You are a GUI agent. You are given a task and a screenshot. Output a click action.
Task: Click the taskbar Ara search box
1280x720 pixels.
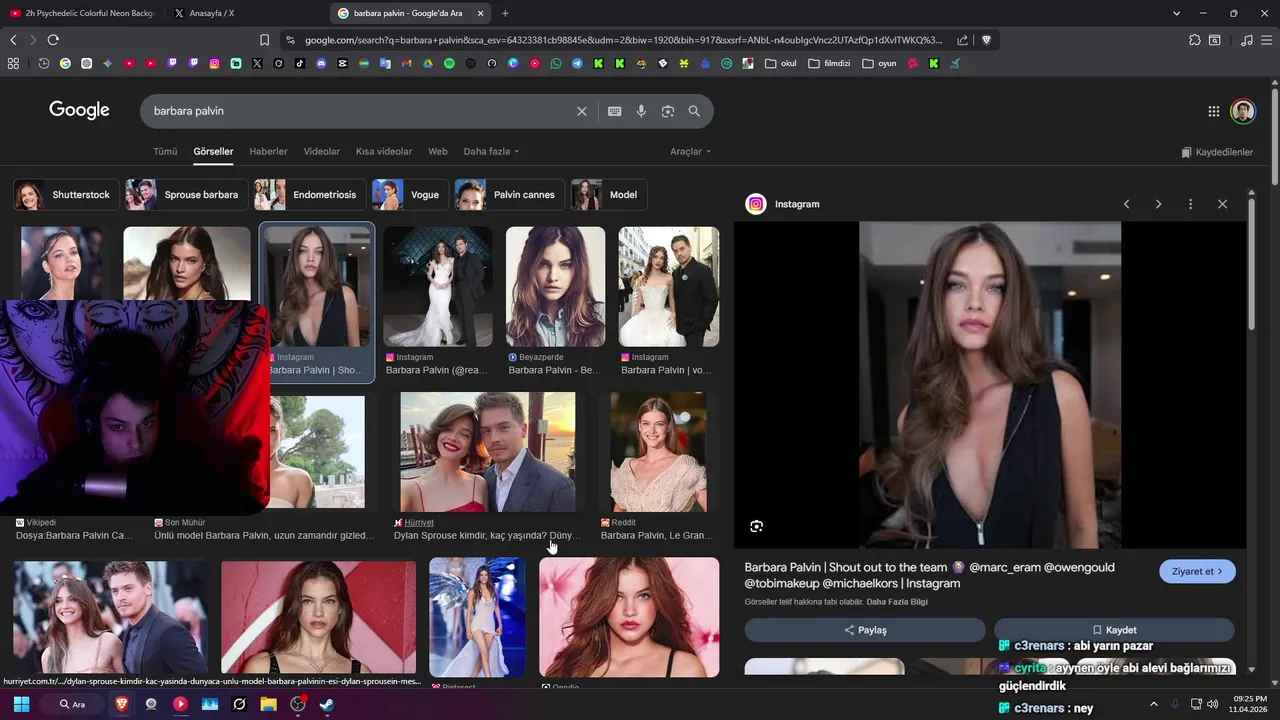73,704
